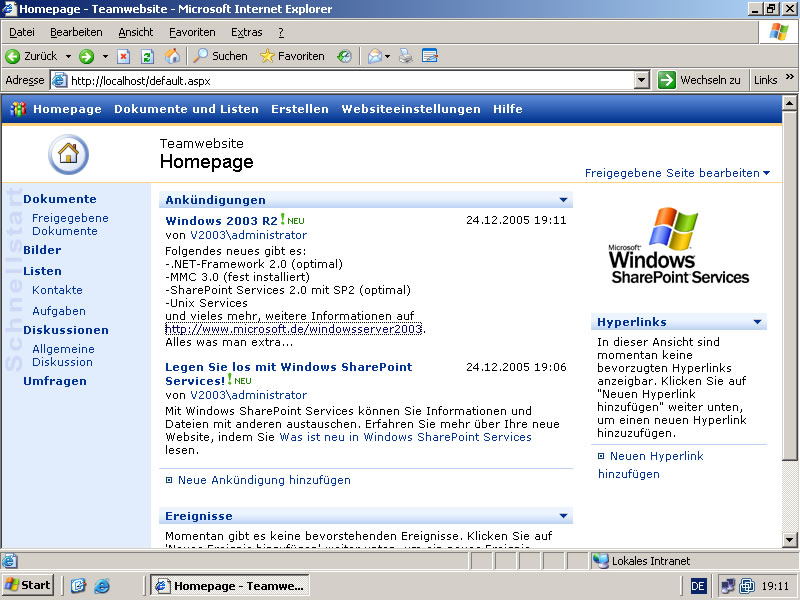
Task: Click the browser Home toolbar icon
Action: click(x=172, y=56)
